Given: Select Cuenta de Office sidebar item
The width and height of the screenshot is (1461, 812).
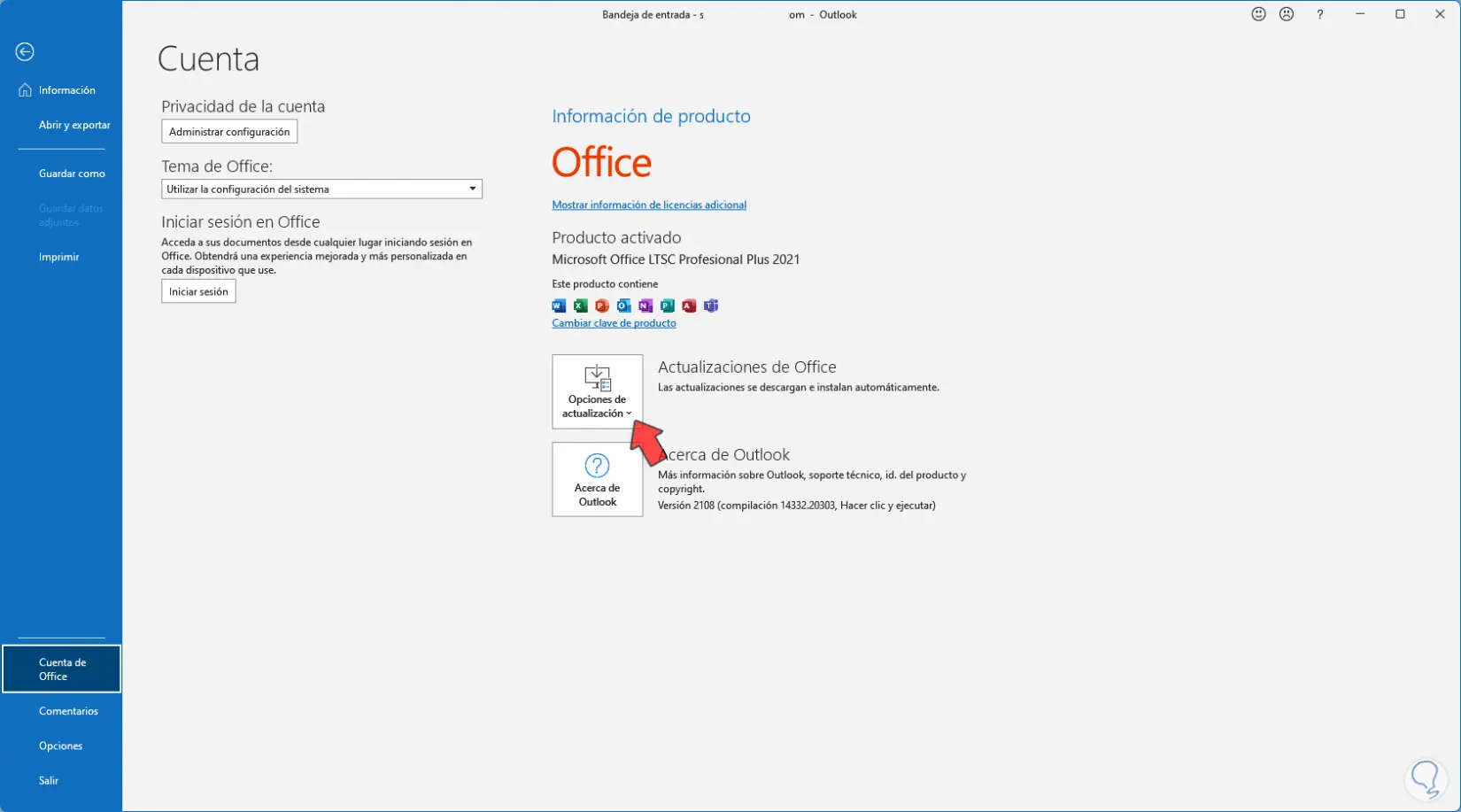Looking at the screenshot, I should pos(61,669).
